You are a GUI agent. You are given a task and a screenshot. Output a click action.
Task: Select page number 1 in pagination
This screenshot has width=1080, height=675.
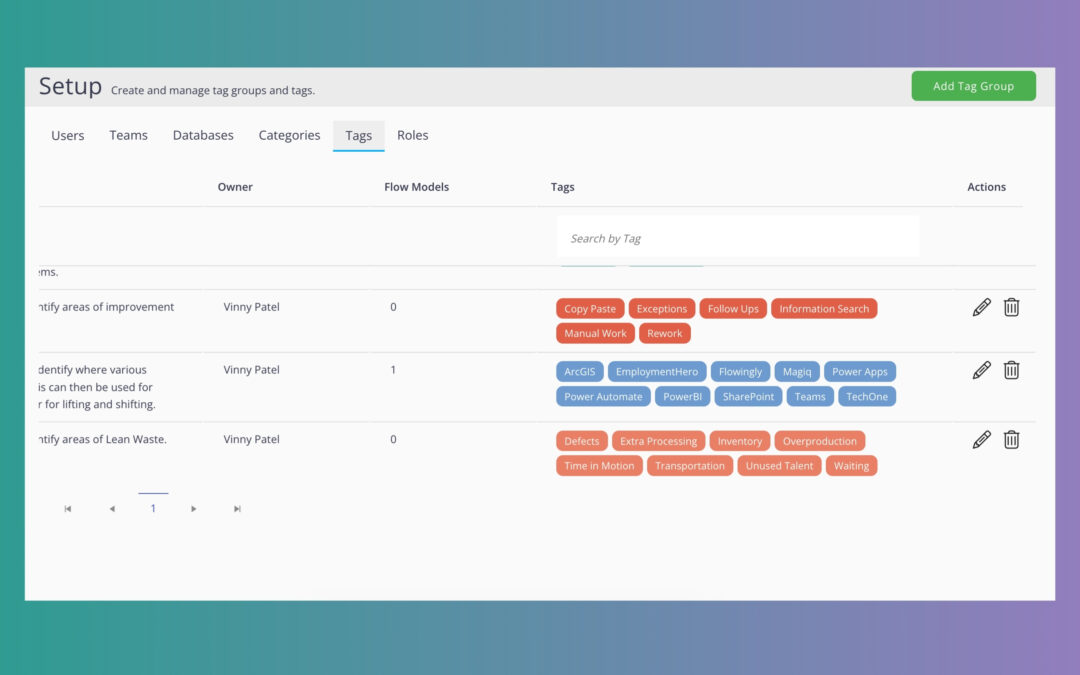[153, 509]
